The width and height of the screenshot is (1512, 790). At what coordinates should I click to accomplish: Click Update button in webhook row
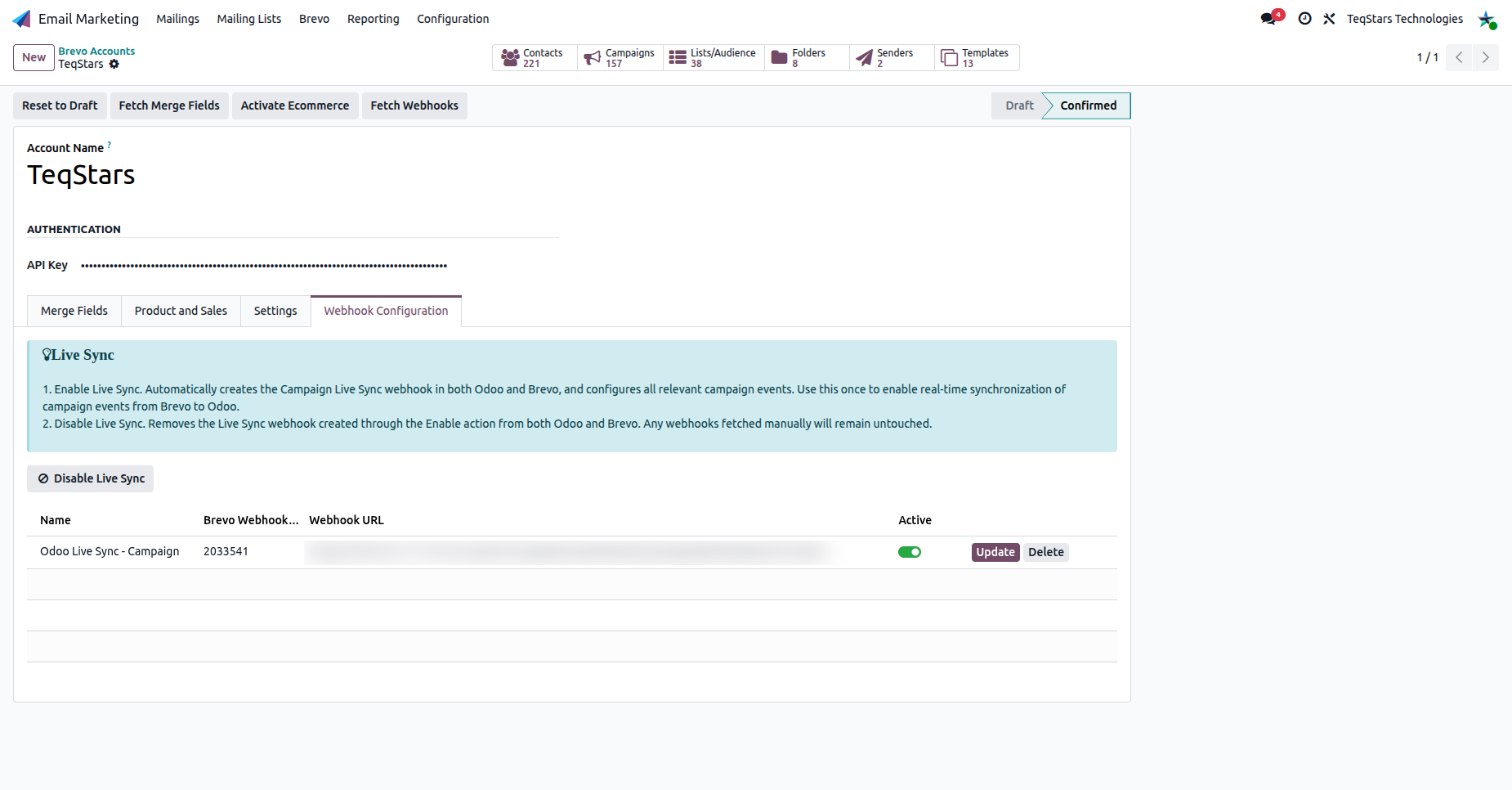pos(995,552)
